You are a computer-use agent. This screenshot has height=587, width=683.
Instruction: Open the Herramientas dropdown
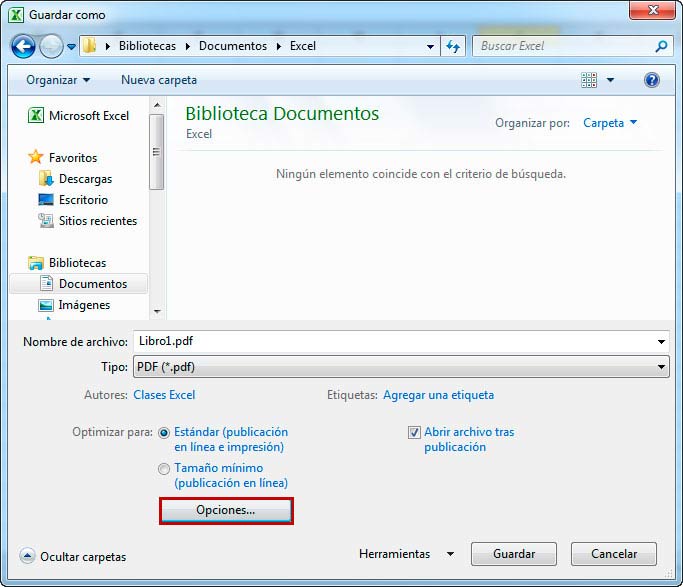click(406, 554)
